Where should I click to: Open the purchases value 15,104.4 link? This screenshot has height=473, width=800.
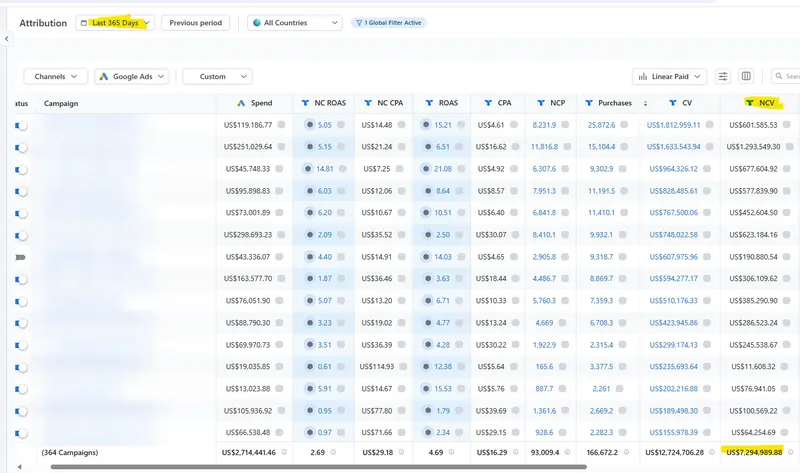(601, 147)
